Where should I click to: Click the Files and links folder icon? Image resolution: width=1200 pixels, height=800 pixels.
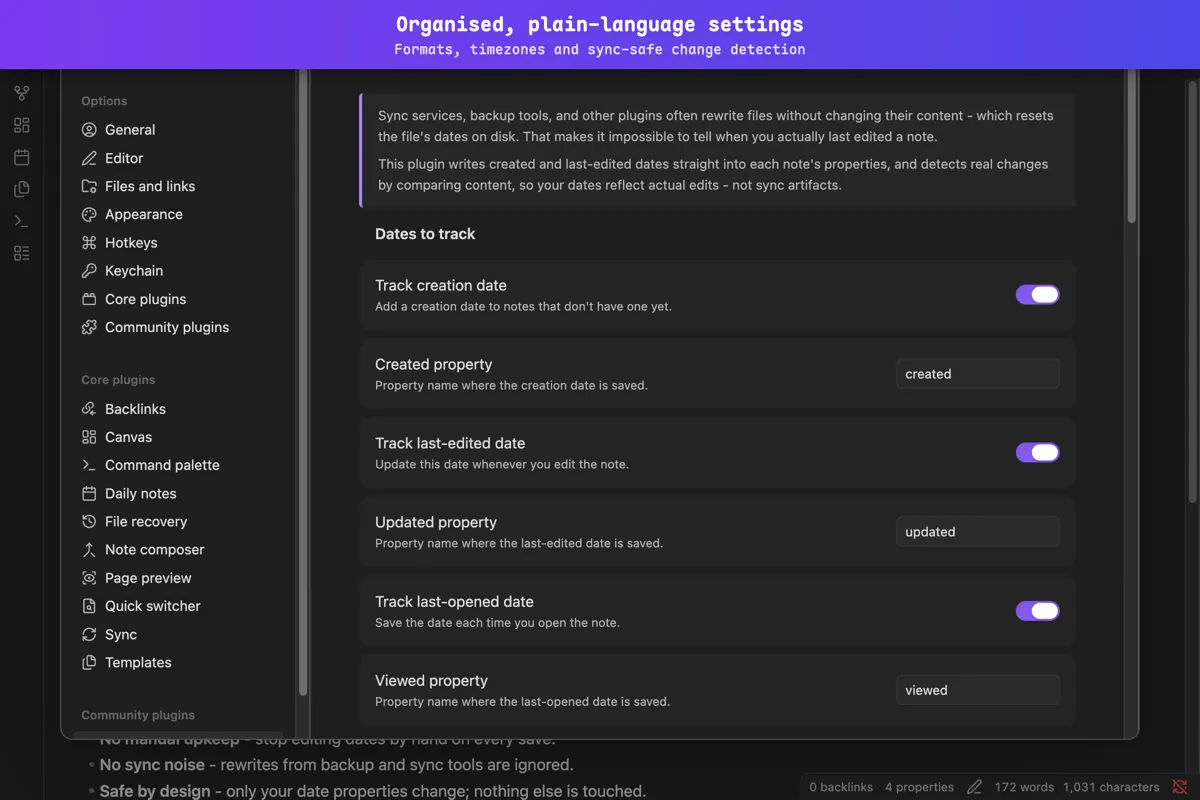coord(89,186)
